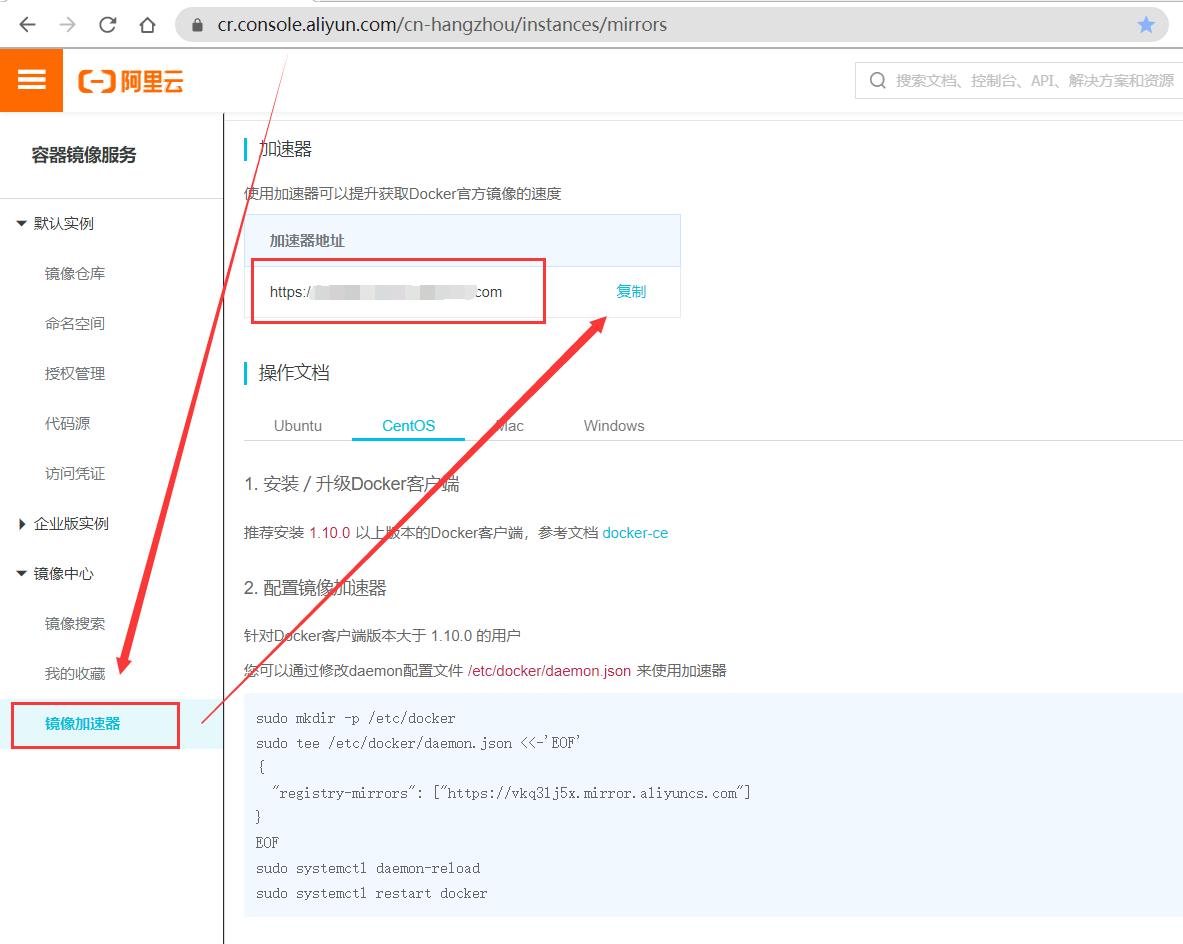Click the browser forward arrow
Viewport: 1183px width, 944px height.
tap(67, 25)
